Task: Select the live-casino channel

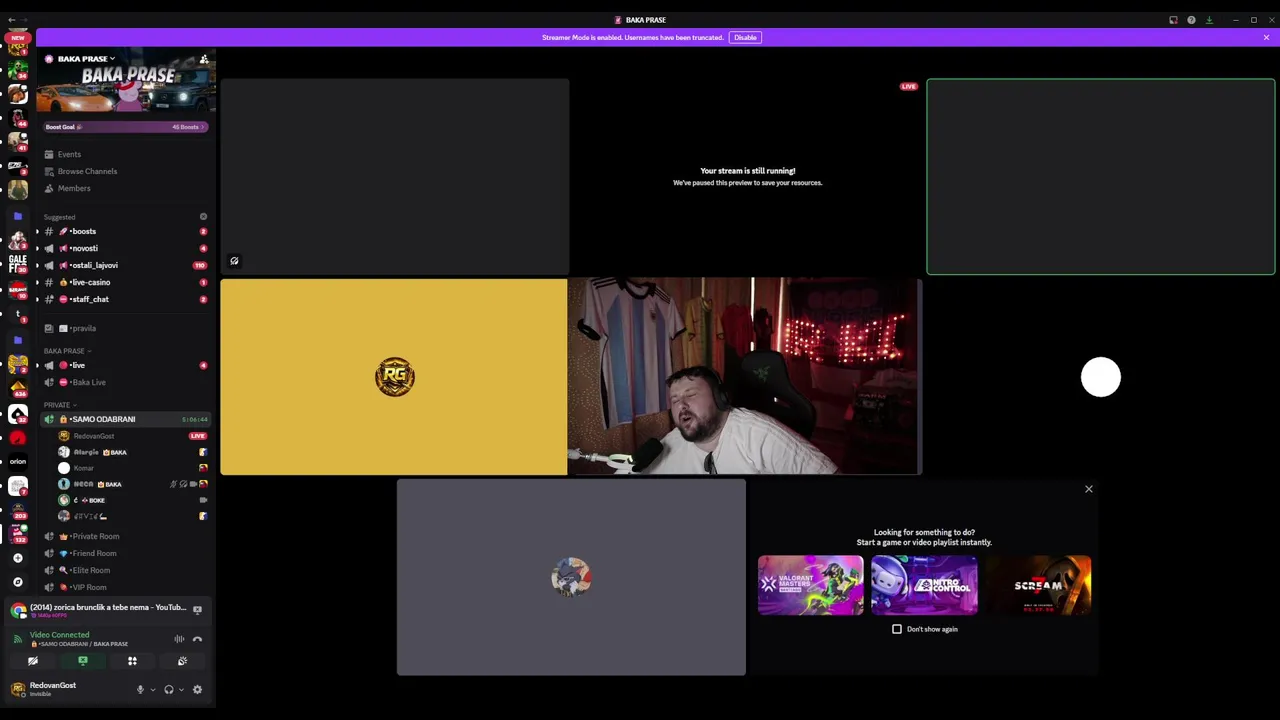Action: (124, 282)
